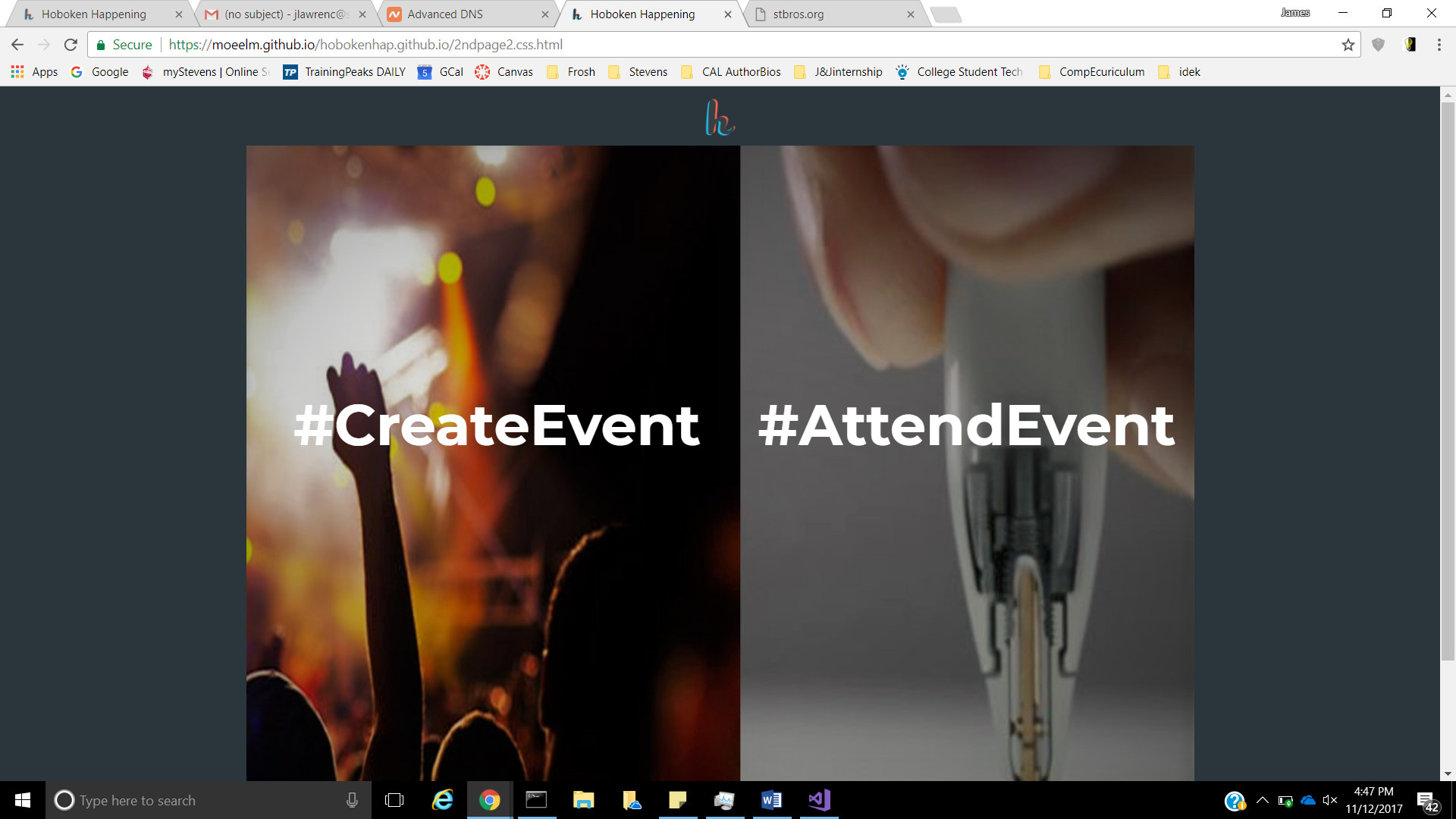Screen dimensions: 1456x819
Task: Click the Hoboken Happening logo icon
Action: tap(720, 118)
